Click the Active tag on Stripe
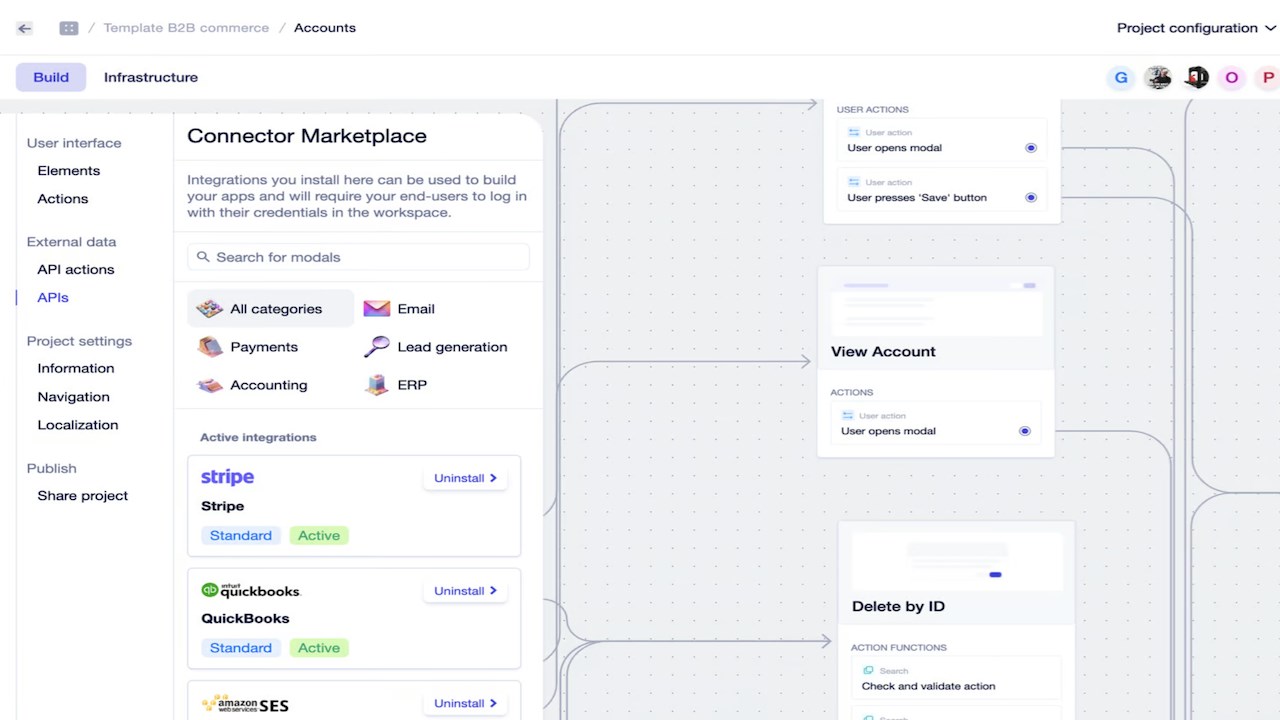Viewport: 1280px width, 720px height. point(319,536)
